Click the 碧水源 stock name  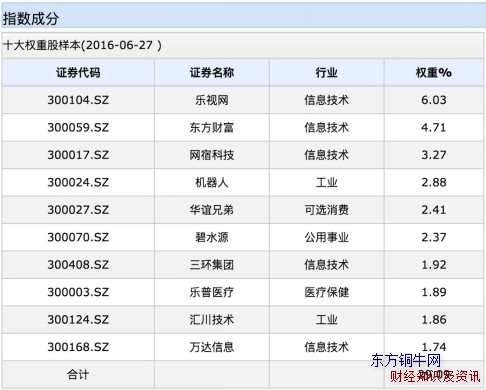[x=212, y=237]
